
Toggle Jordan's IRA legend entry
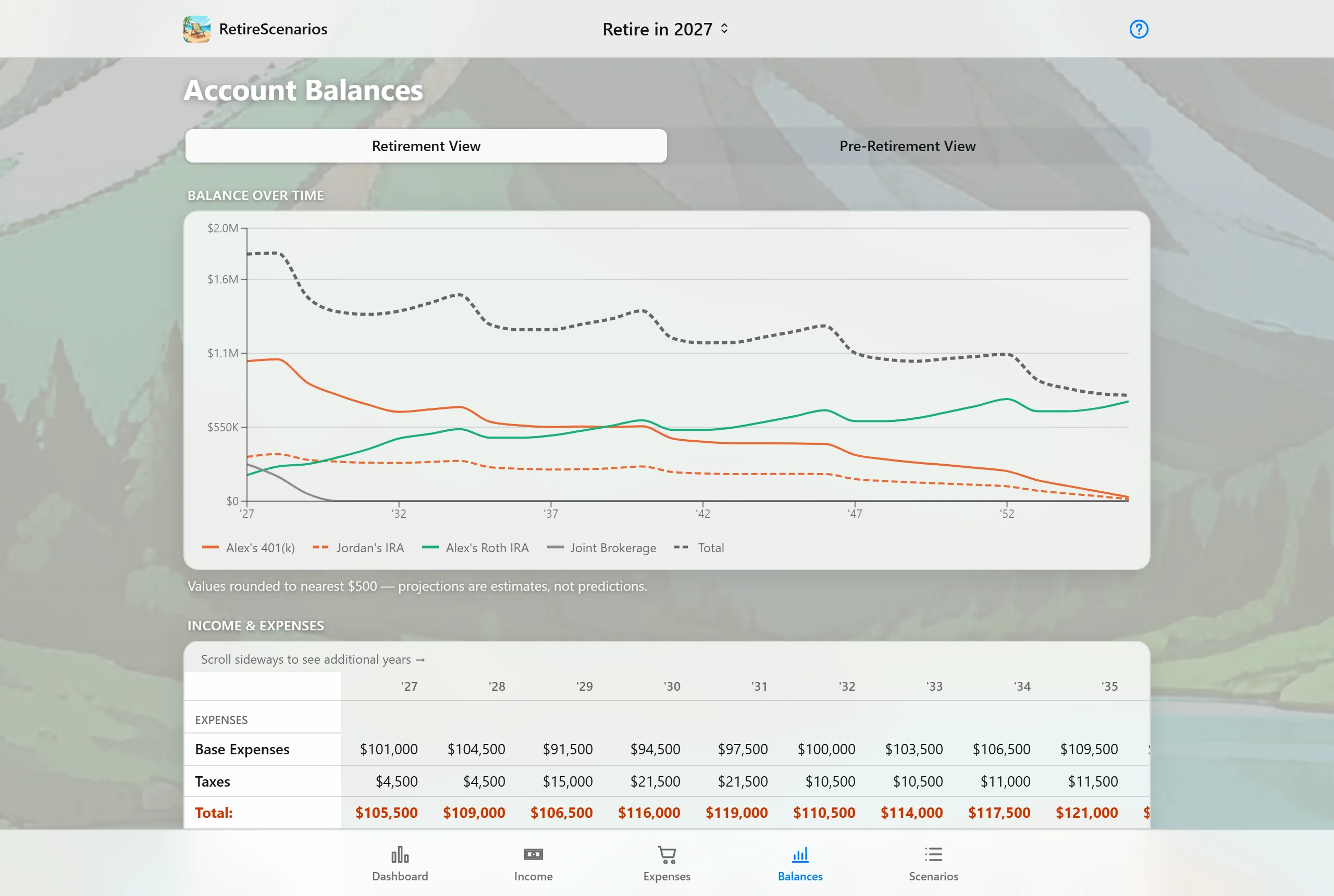click(x=359, y=547)
